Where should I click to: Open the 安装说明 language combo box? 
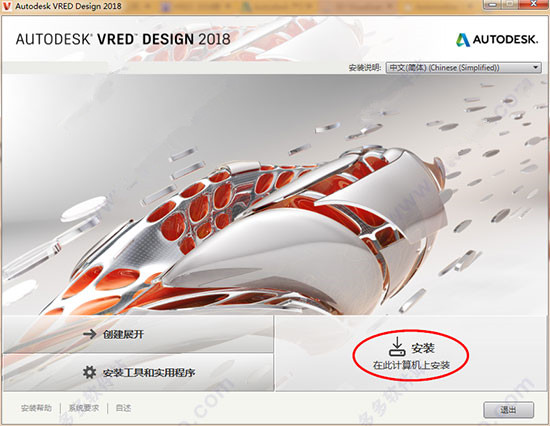[x=464, y=67]
